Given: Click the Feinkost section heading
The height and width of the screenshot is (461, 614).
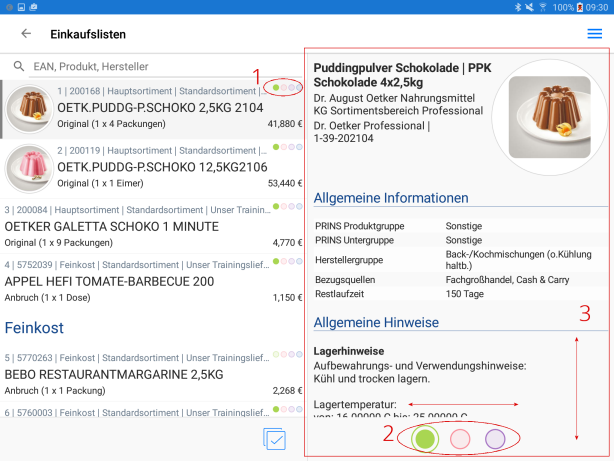Looking at the screenshot, I should click(x=34, y=328).
